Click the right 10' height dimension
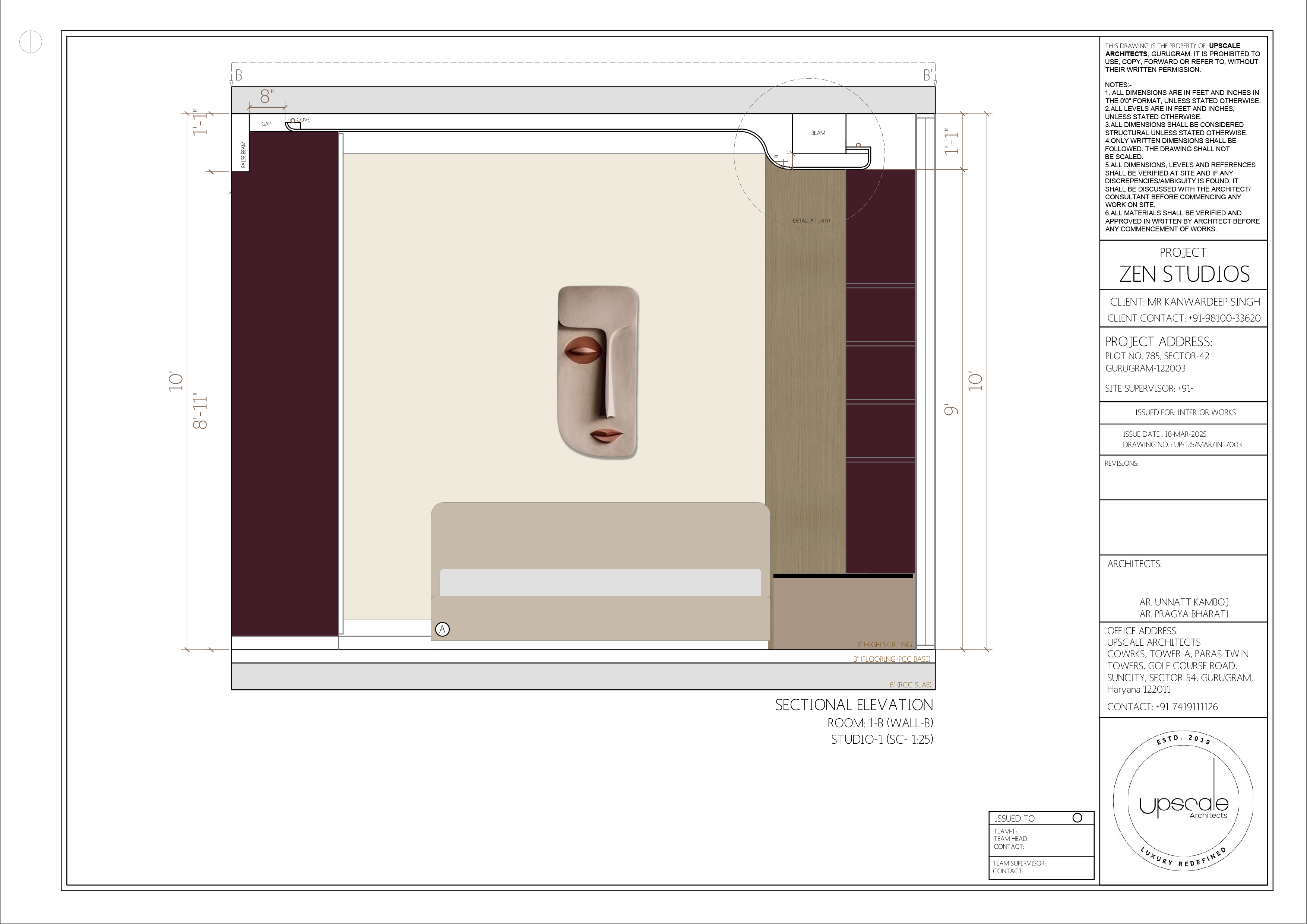This screenshot has height=924, width=1307. pyautogui.click(x=976, y=382)
